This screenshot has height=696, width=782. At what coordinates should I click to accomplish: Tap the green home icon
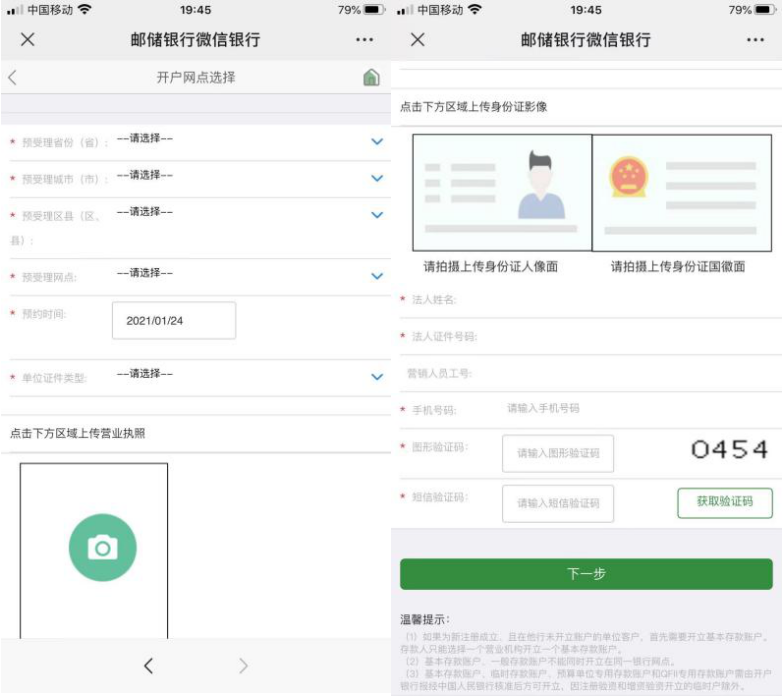[x=371, y=77]
